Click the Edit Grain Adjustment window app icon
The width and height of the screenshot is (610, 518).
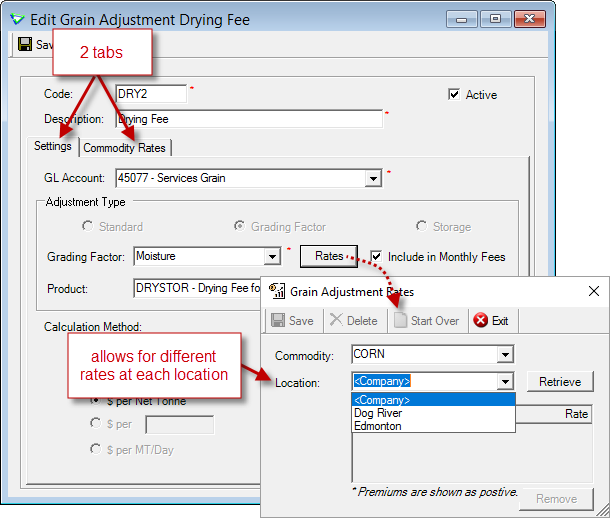[x=17, y=19]
